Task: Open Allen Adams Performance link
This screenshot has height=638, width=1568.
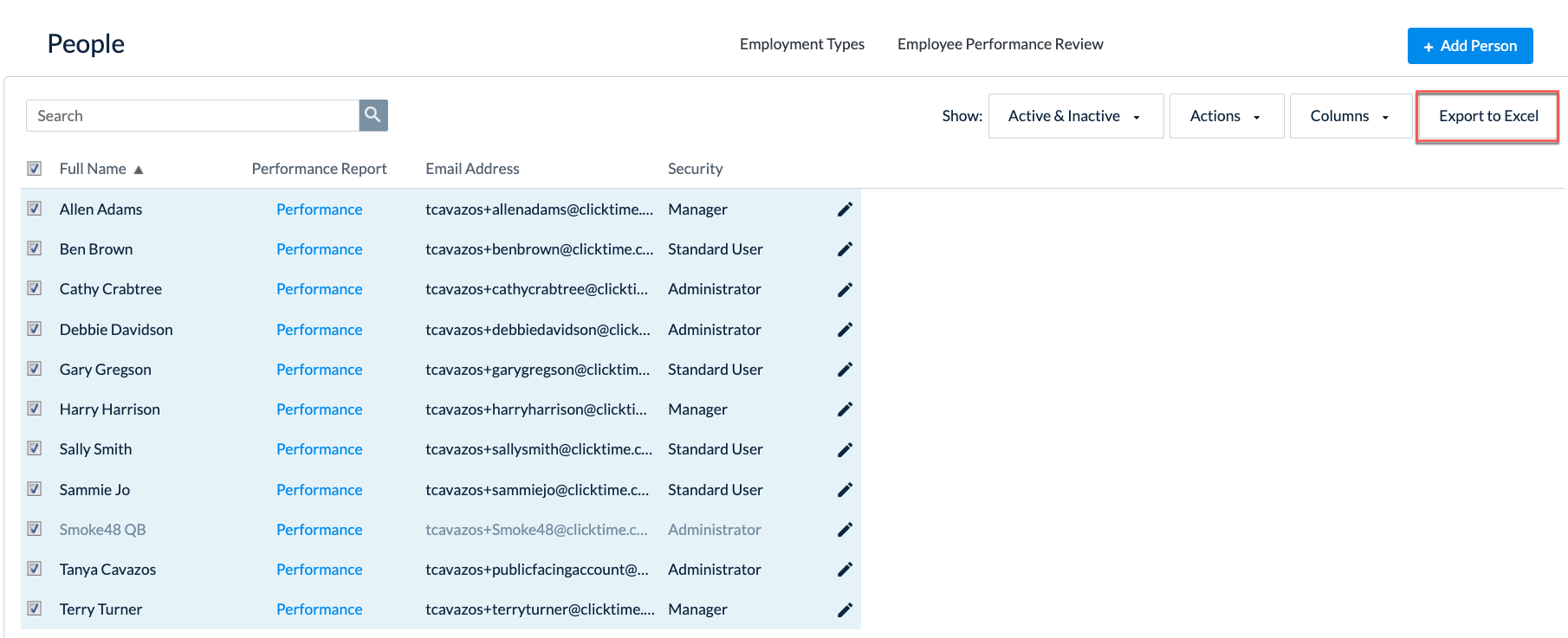Action: point(320,209)
